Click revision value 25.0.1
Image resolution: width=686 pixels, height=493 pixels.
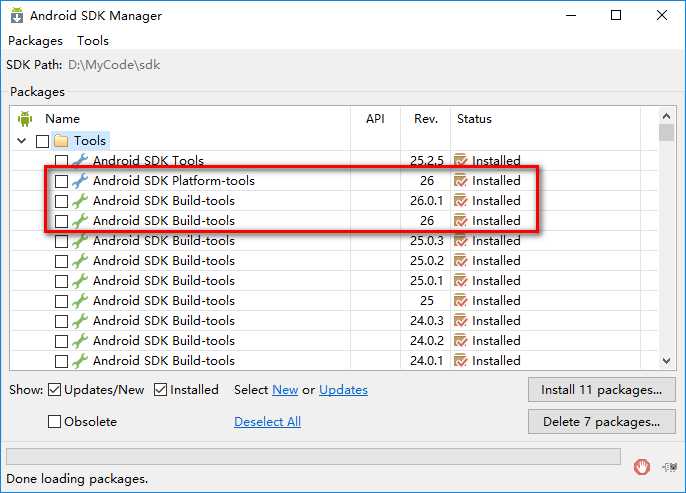427,281
